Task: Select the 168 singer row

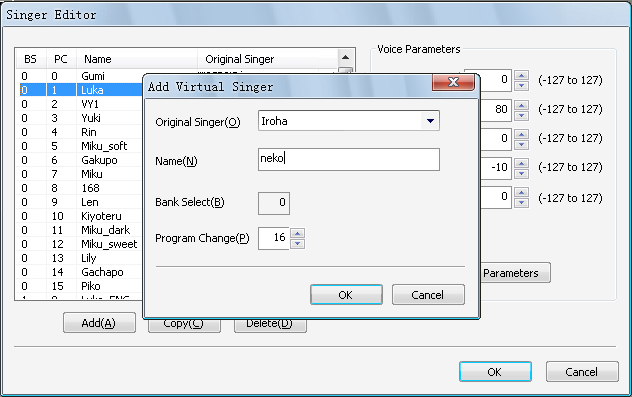Action: pyautogui.click(x=81, y=188)
